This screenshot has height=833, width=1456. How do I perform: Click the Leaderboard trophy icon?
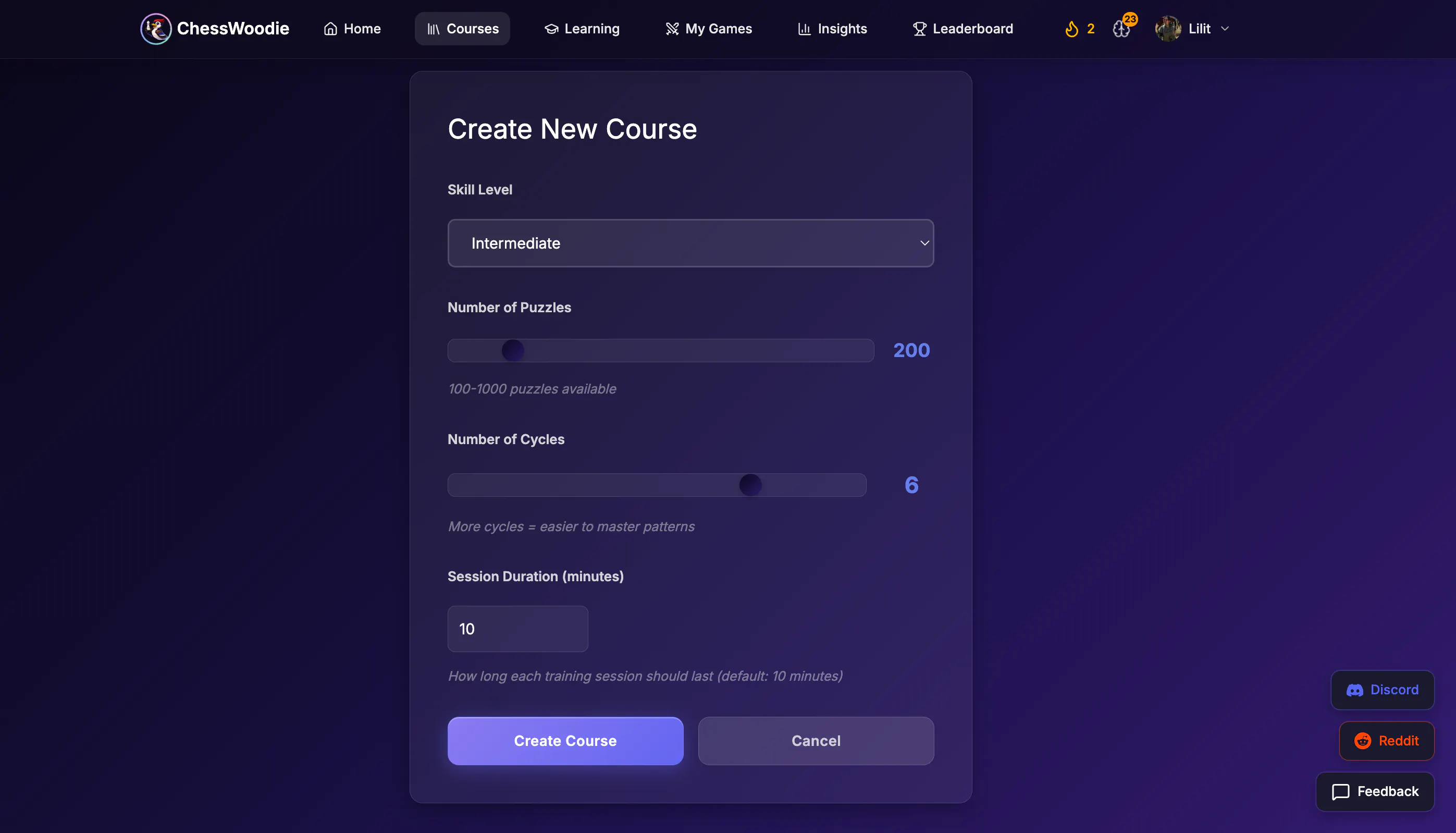click(x=920, y=29)
